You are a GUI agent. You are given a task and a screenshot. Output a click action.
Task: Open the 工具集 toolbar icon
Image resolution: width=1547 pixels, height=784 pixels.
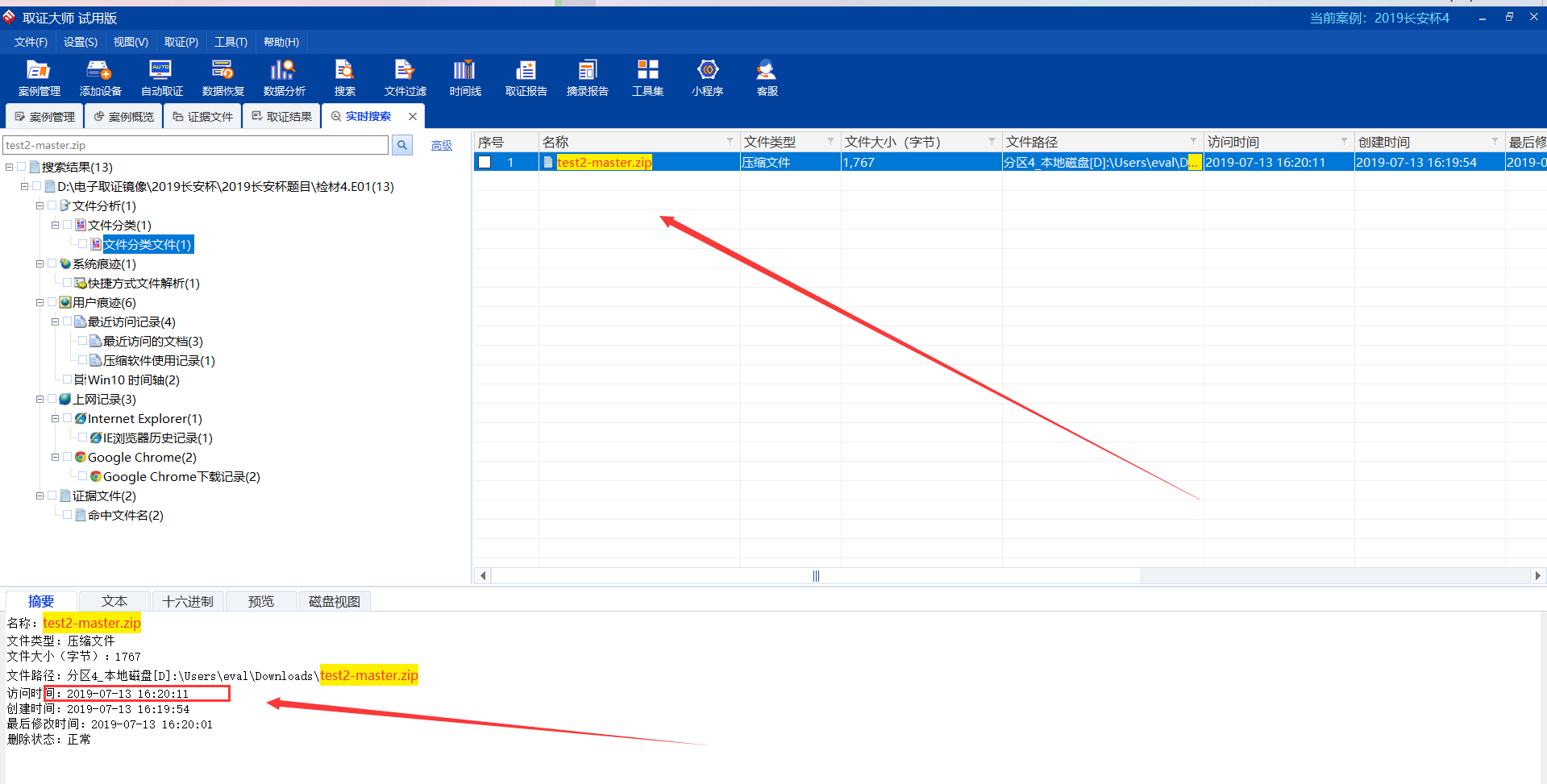[x=647, y=78]
